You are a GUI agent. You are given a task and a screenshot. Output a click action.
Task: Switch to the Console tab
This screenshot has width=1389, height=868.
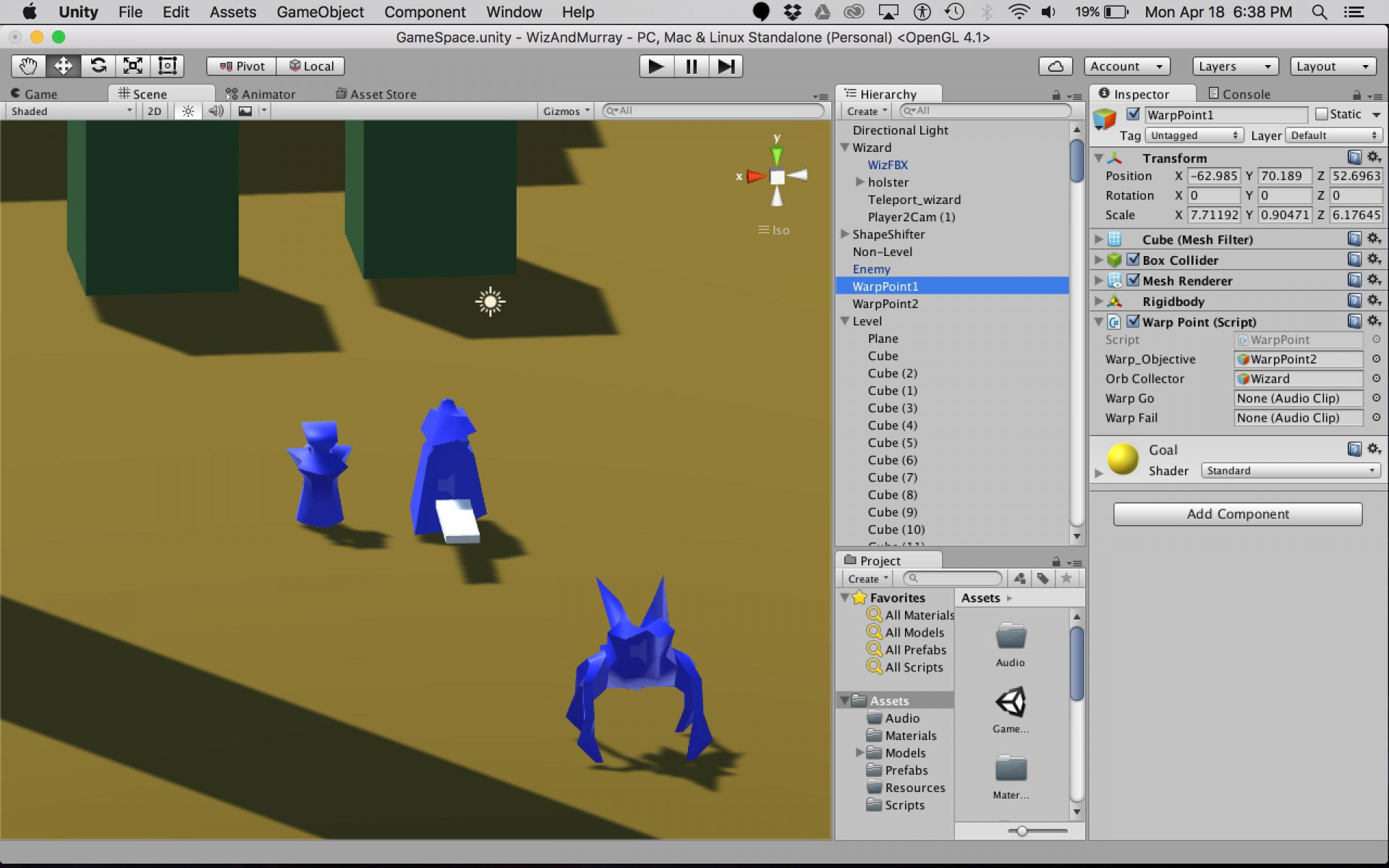pos(1239,94)
